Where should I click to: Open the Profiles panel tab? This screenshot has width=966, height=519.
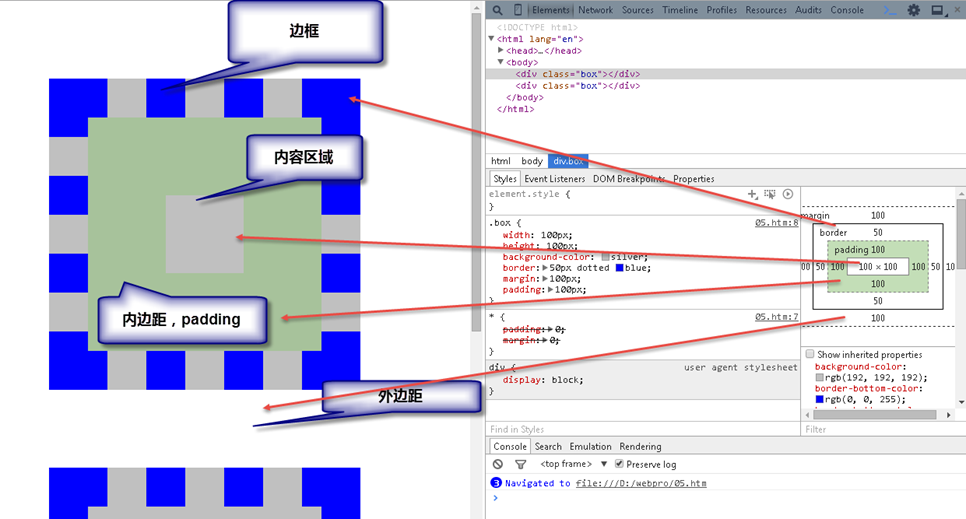pos(721,10)
